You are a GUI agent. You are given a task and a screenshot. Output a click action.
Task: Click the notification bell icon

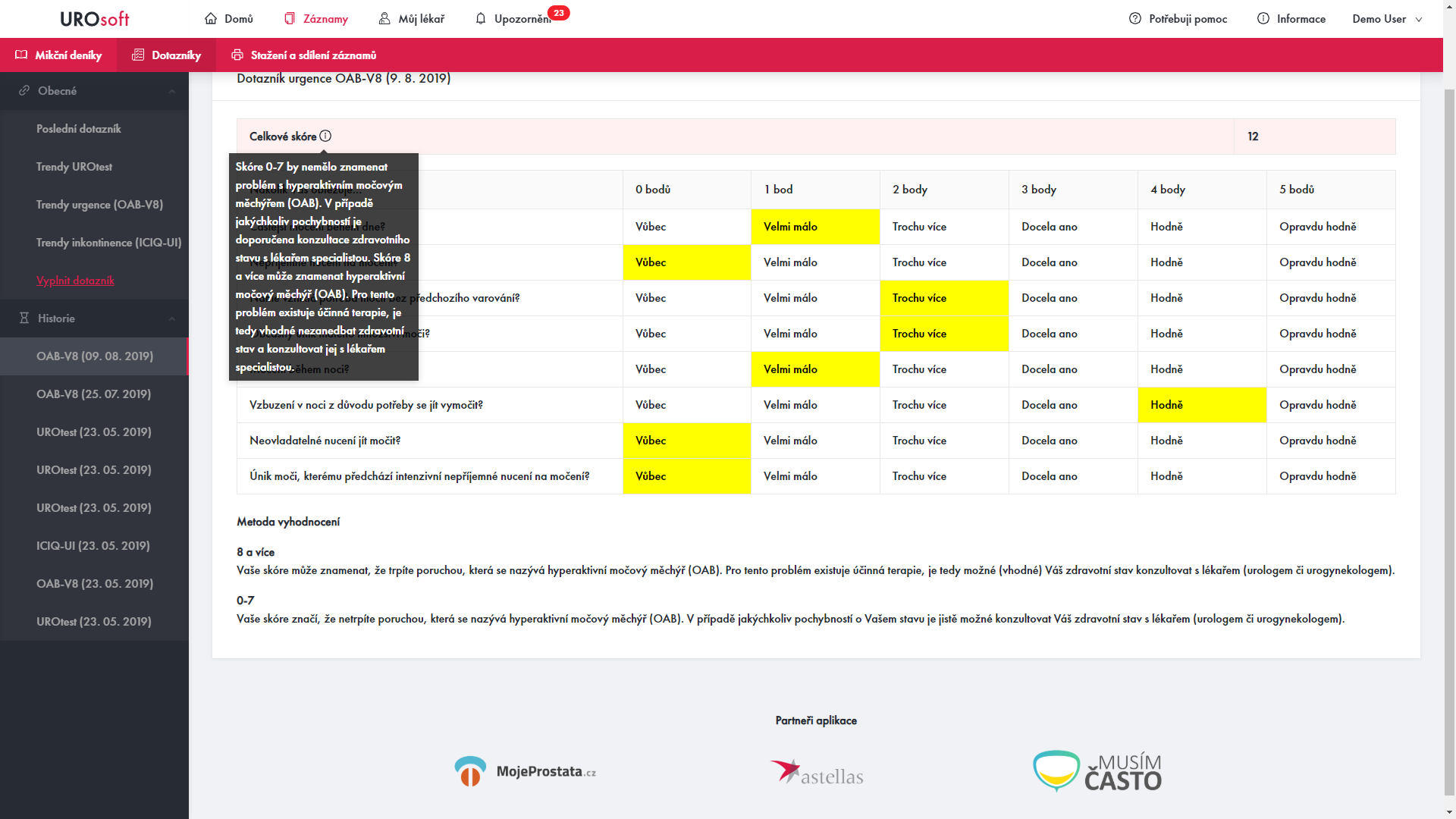[481, 18]
